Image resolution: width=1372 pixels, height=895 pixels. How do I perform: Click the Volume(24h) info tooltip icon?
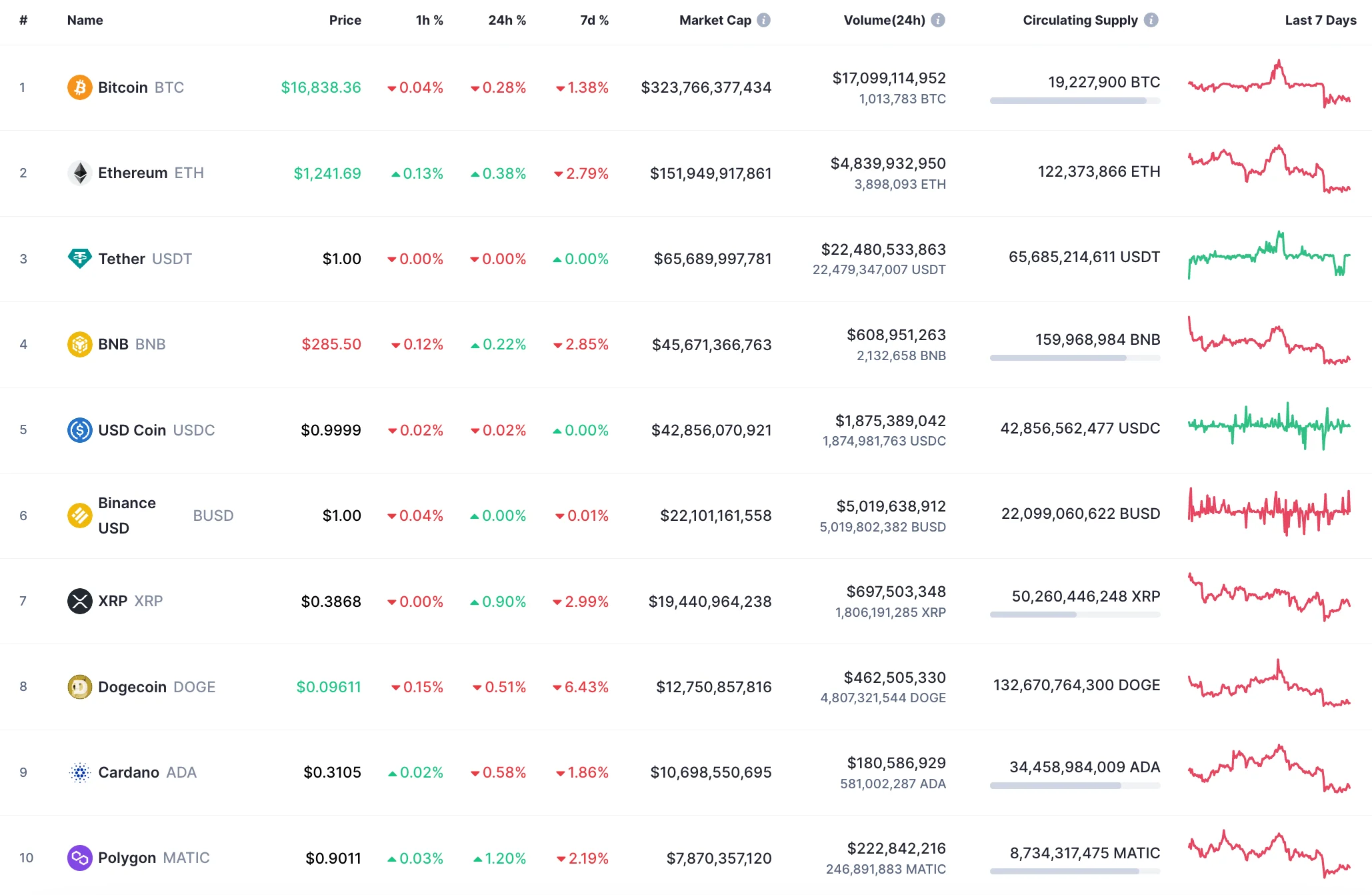pos(939,20)
